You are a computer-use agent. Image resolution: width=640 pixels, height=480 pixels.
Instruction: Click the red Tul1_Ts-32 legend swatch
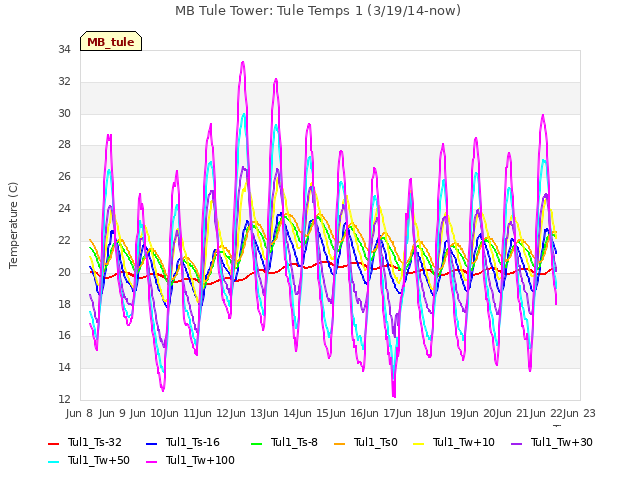[x=53, y=443]
